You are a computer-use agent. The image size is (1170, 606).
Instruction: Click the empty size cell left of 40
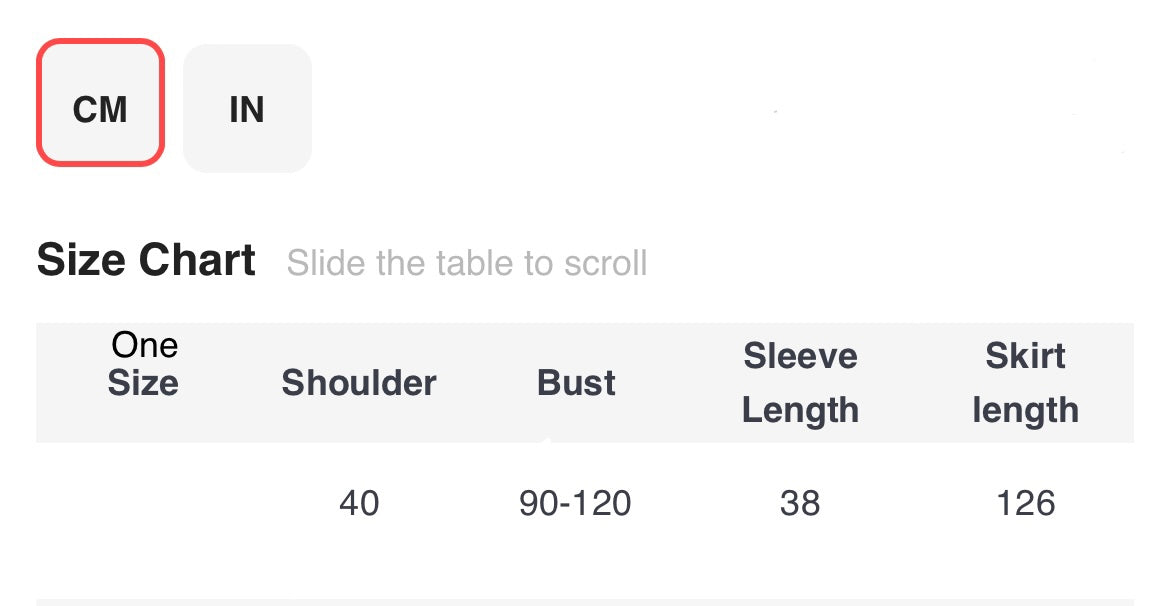[143, 503]
